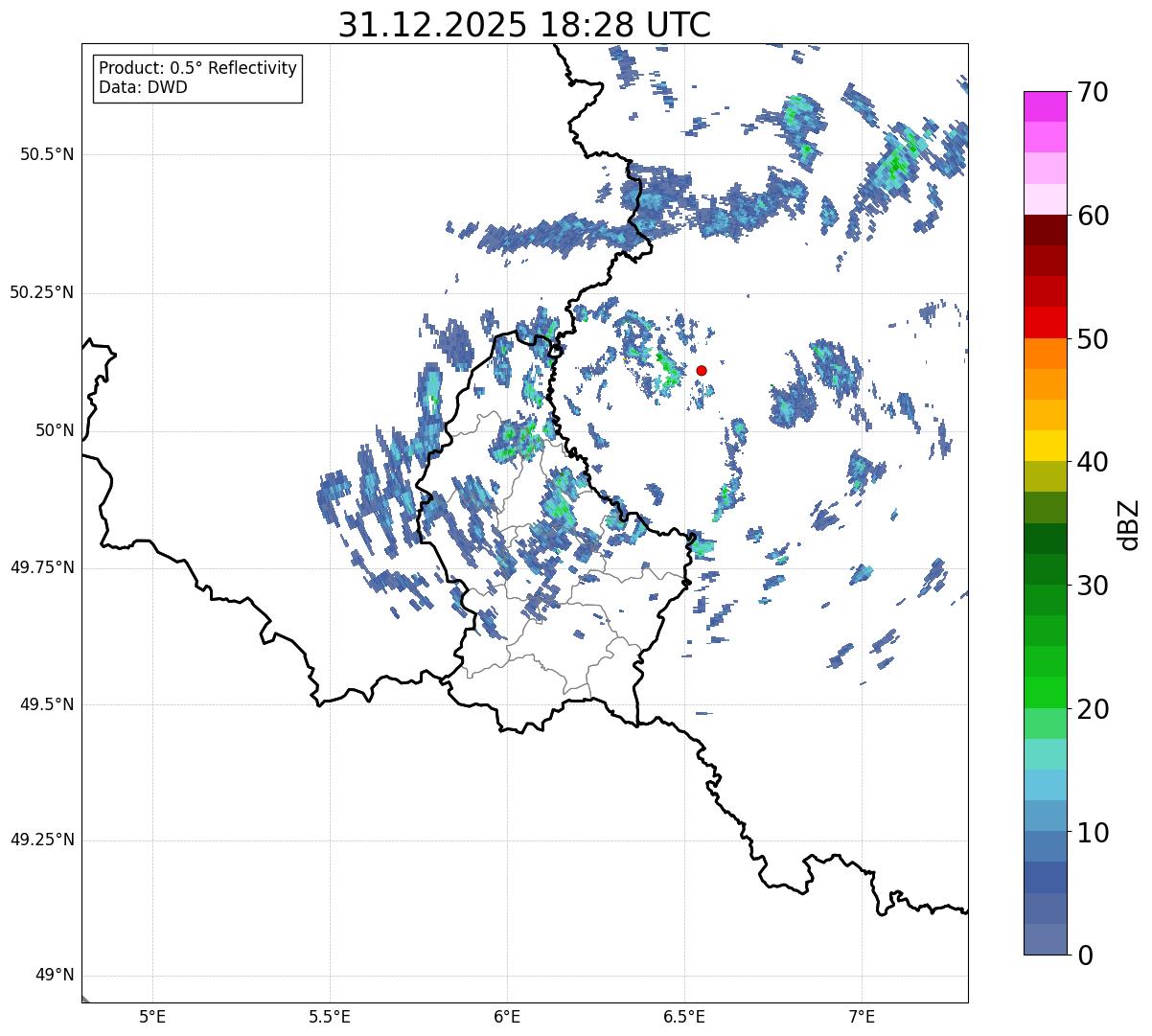The image size is (1152, 1036).
Task: Click the 49.75°N latitude label
Action: point(42,567)
